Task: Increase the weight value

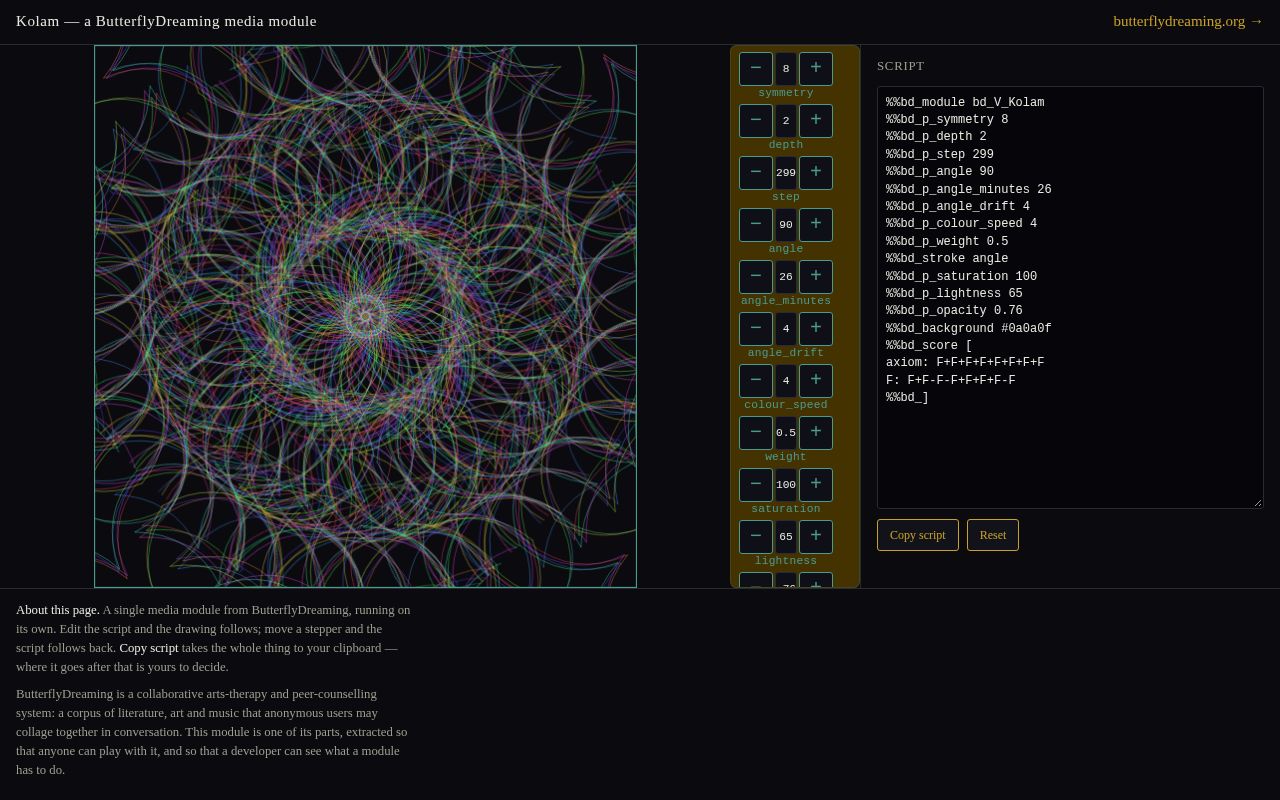Action: point(816,433)
